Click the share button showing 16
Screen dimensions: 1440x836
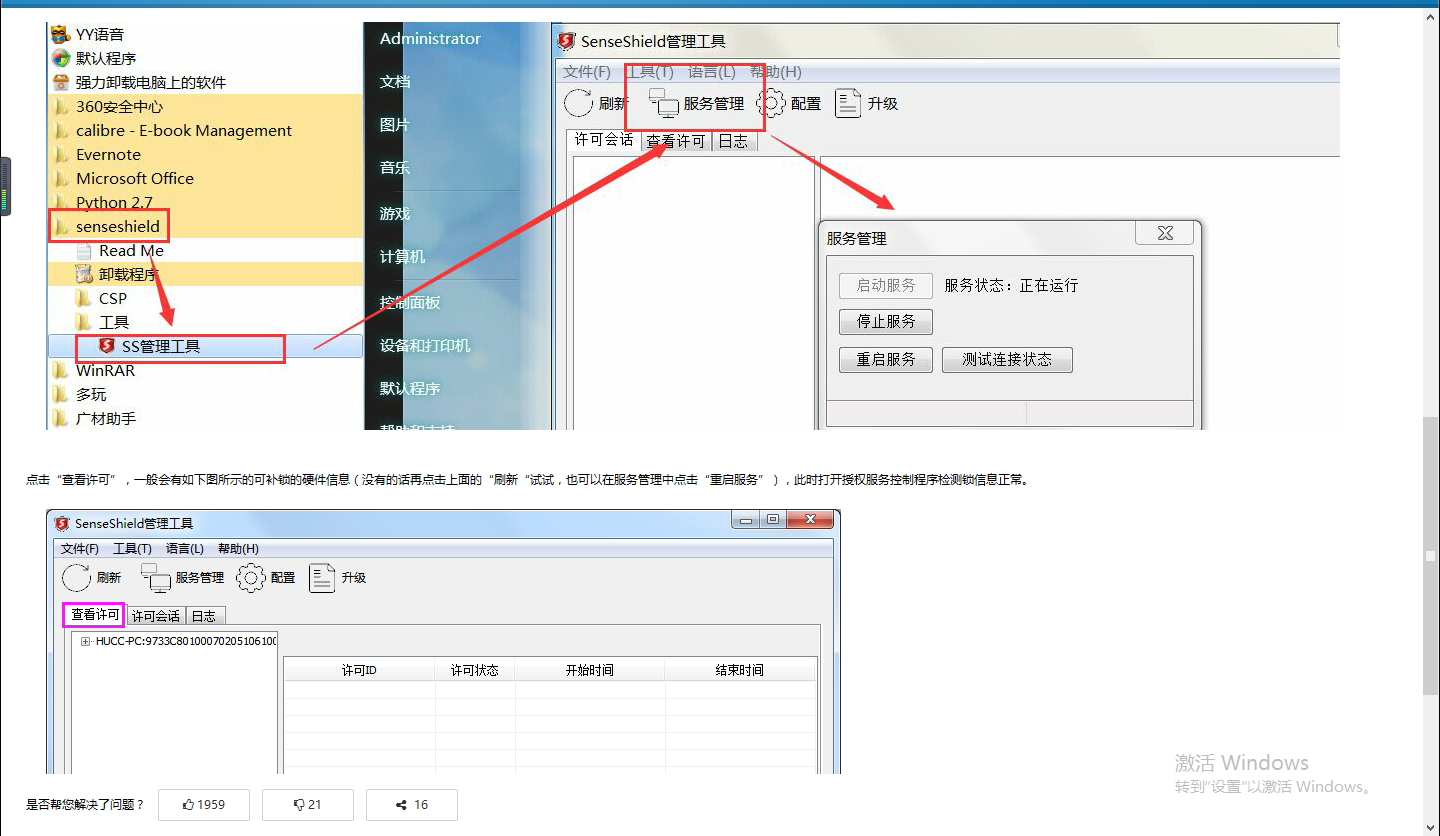coord(412,804)
